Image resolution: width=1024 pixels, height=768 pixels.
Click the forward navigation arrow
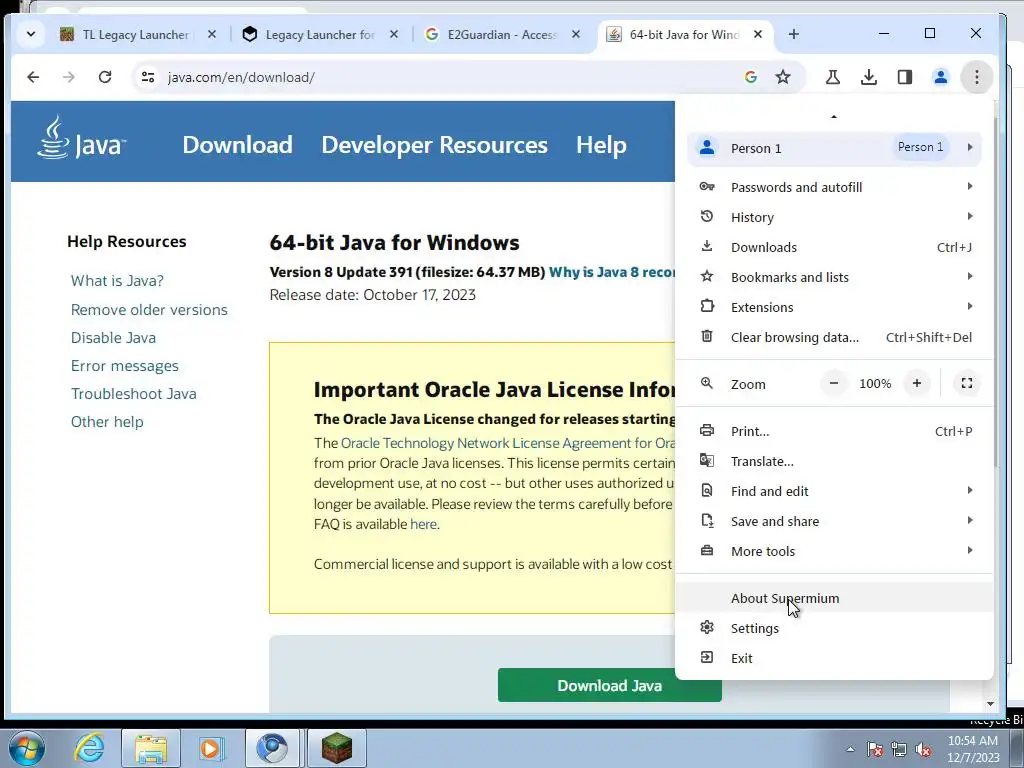69,77
